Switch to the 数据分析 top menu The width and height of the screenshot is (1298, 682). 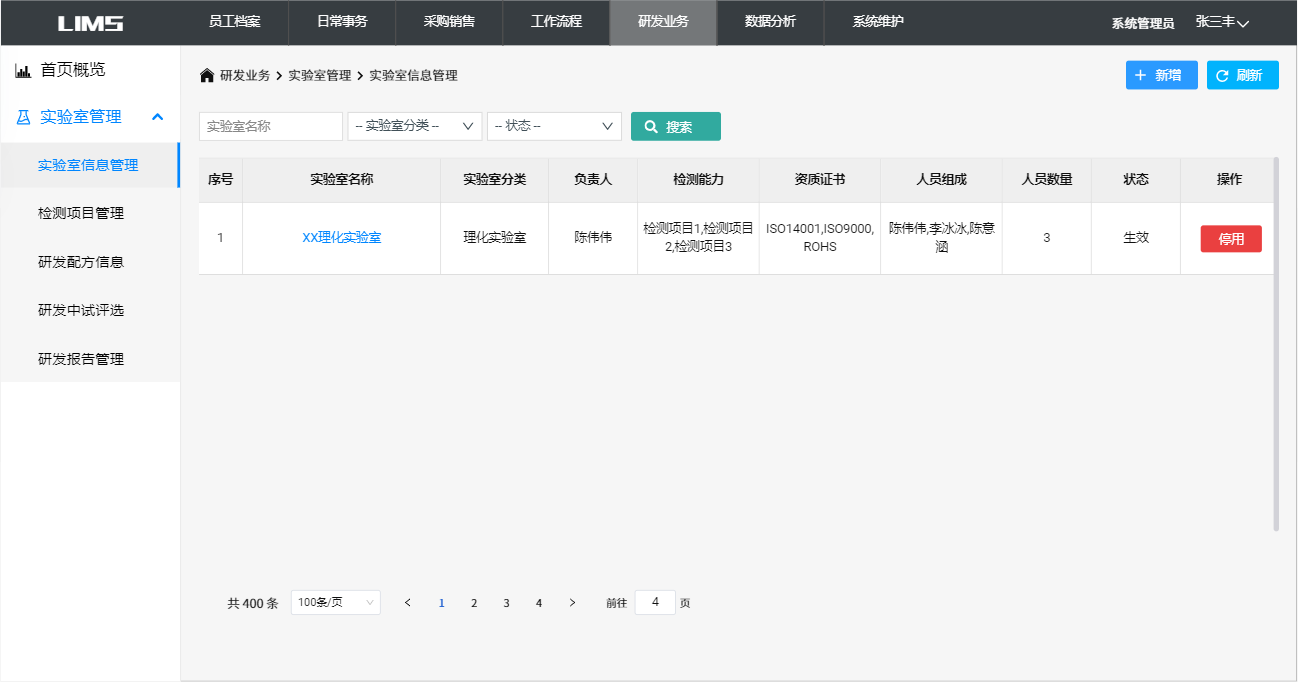pyautogui.click(x=770, y=22)
